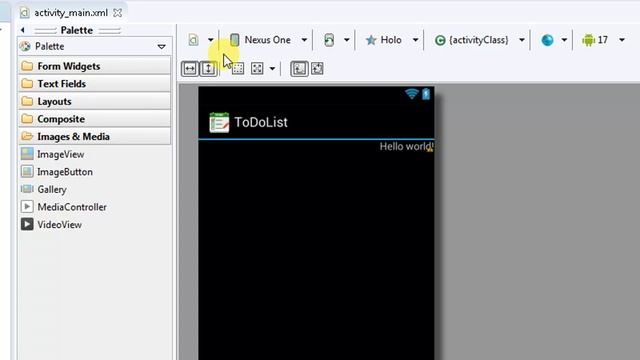Click the MediaController play icon

point(27,207)
